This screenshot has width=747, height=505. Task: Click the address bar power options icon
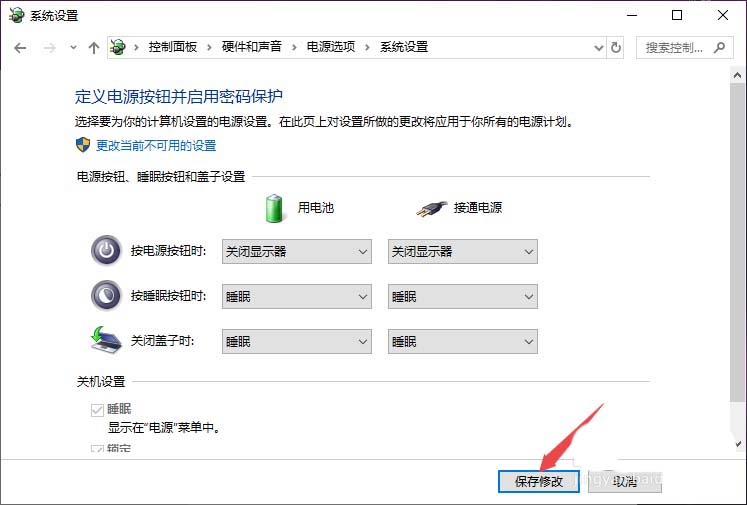[118, 47]
